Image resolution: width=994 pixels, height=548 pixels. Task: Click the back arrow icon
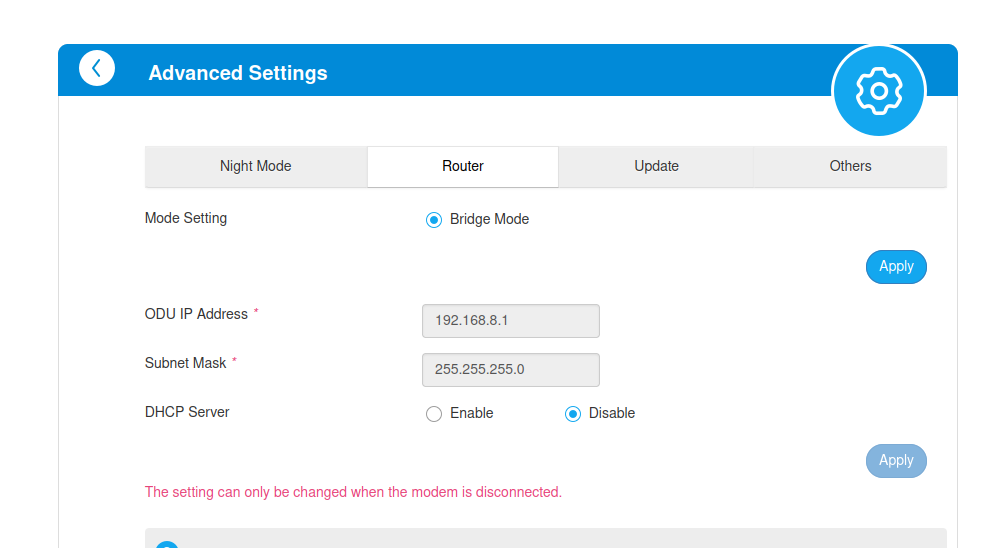[x=97, y=68]
